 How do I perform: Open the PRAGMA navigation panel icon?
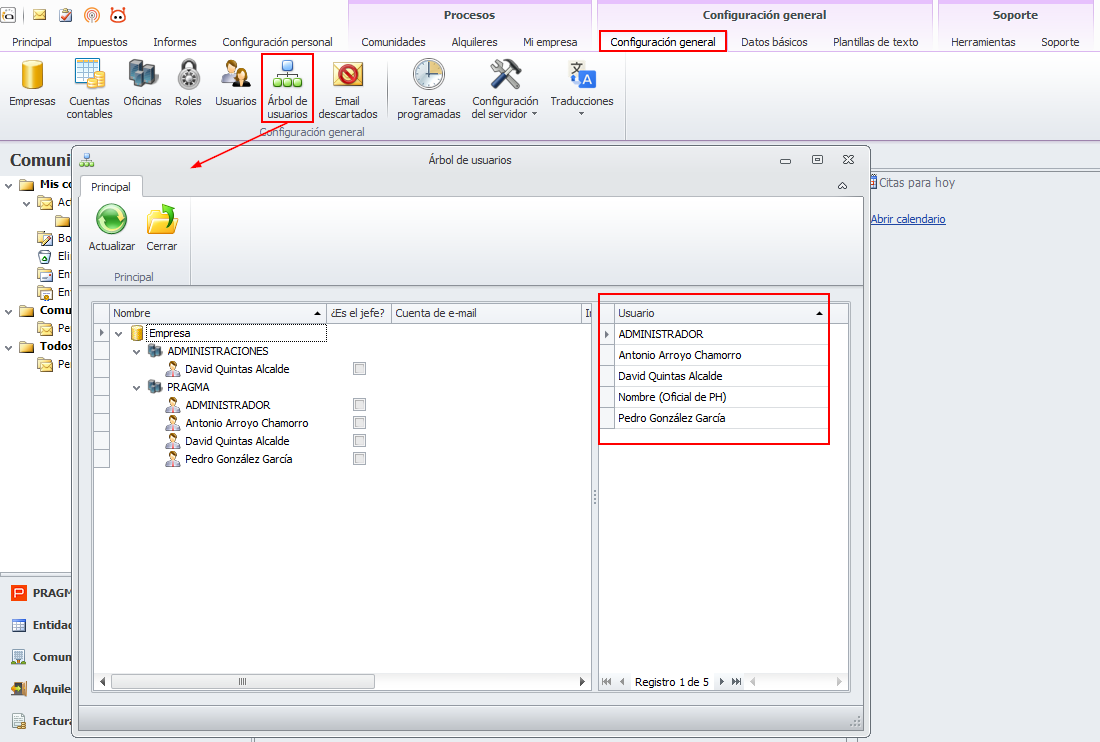(19, 593)
